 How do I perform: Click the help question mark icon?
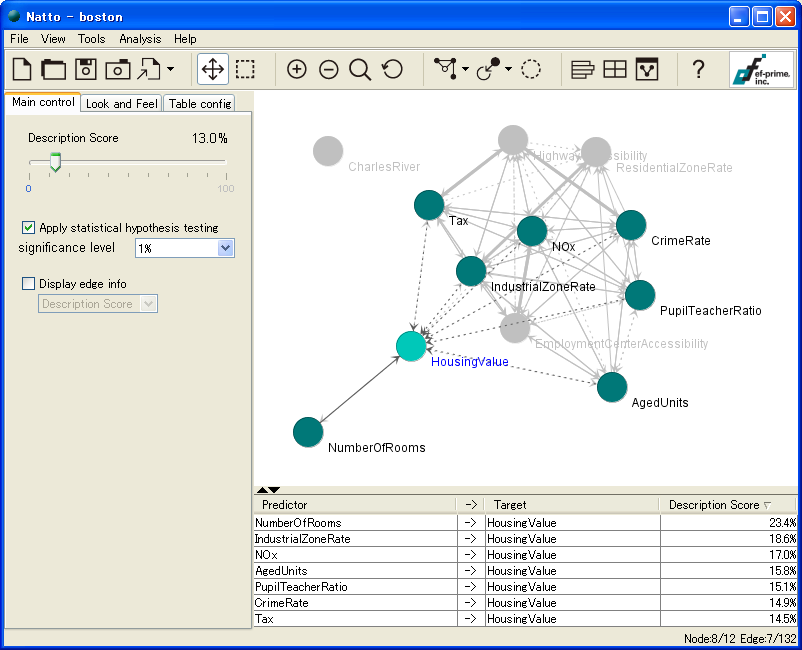click(x=698, y=69)
